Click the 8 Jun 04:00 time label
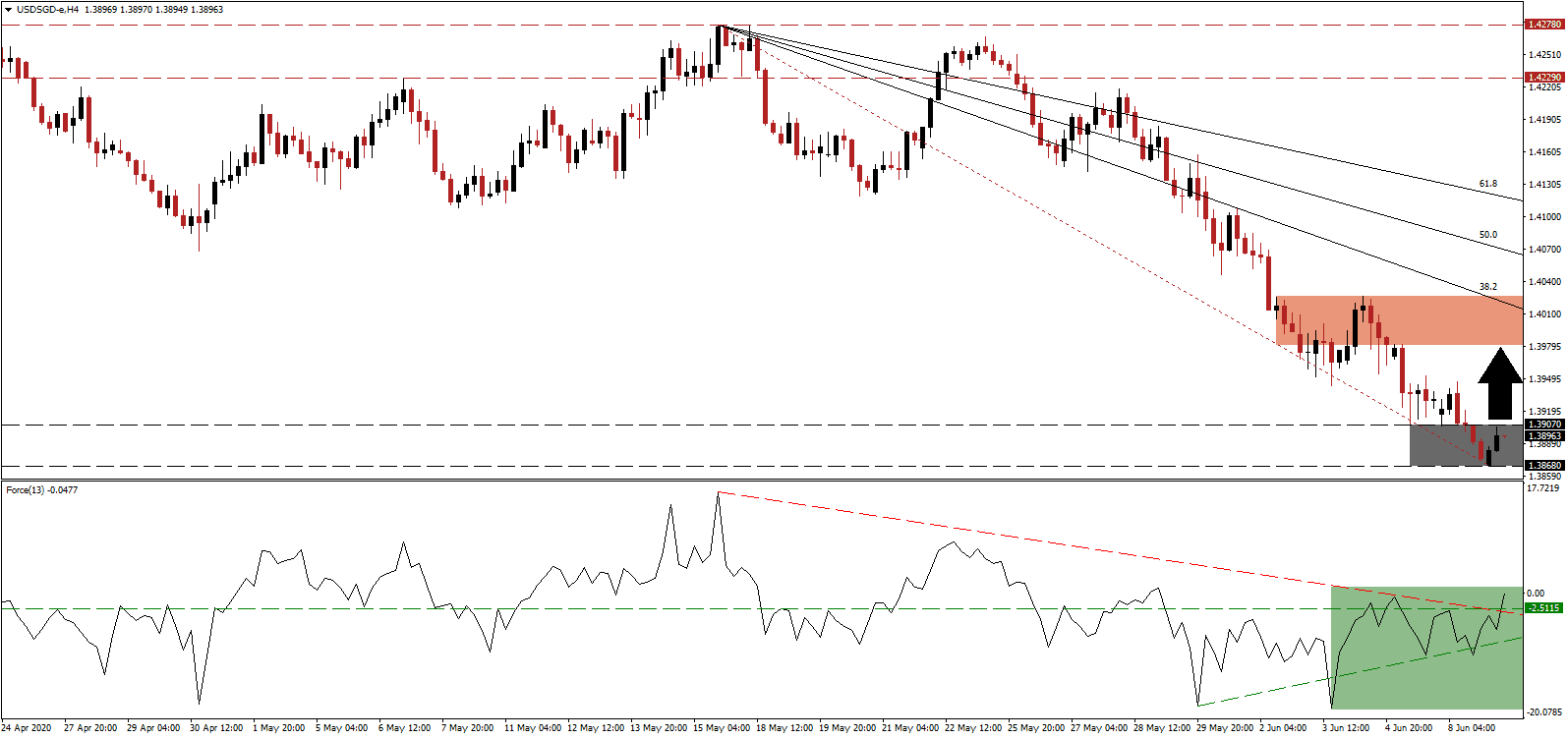The image size is (1568, 739). tap(1472, 728)
